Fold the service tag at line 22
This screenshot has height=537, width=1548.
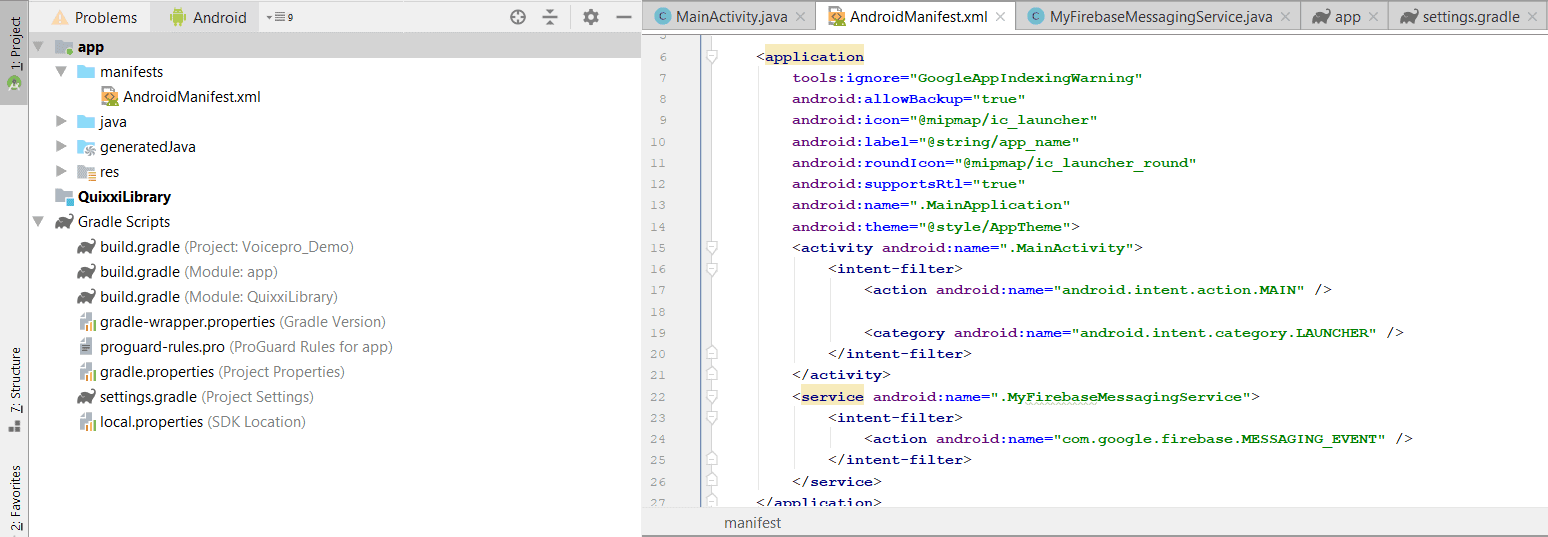tap(712, 397)
